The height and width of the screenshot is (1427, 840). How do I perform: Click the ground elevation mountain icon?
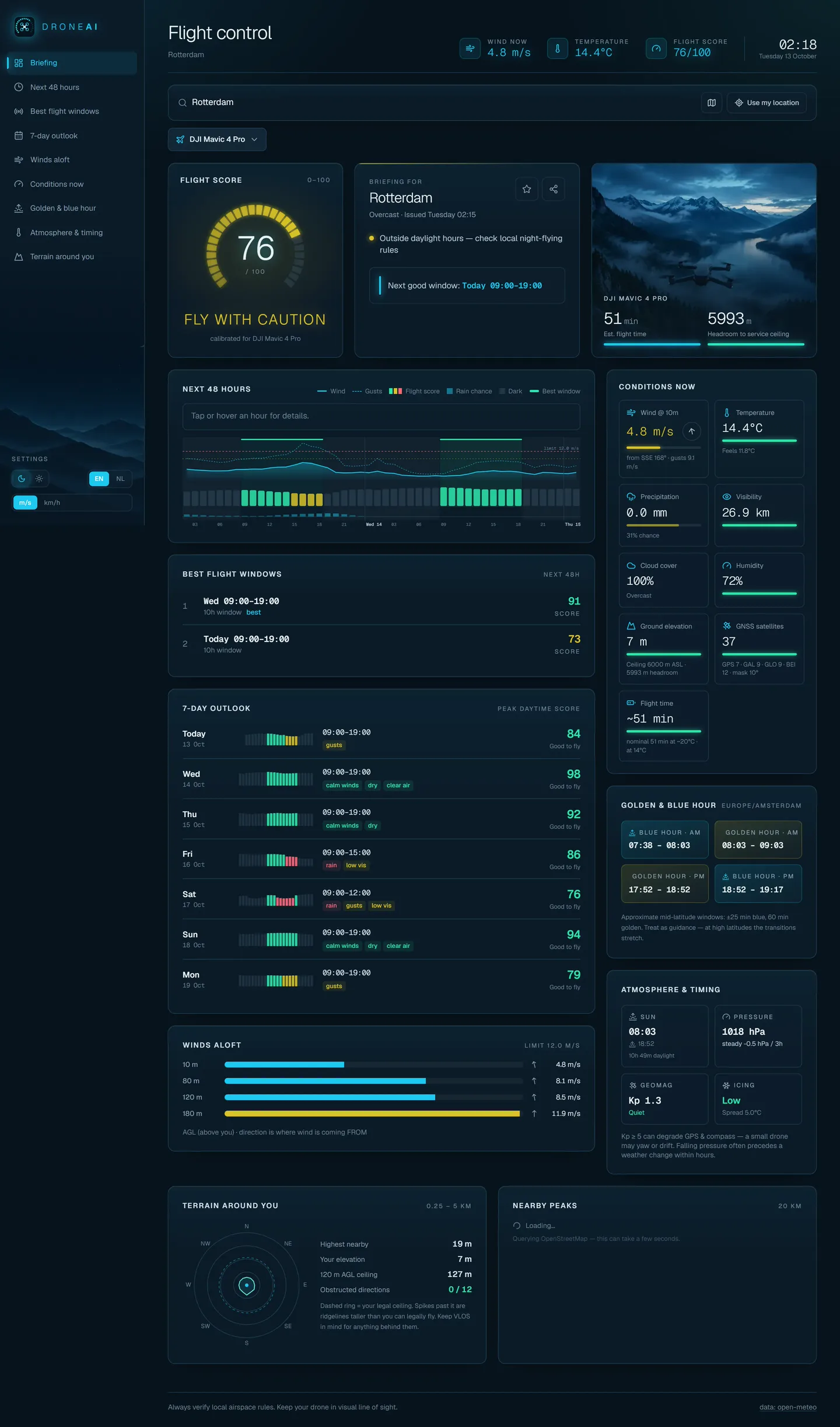point(631,626)
